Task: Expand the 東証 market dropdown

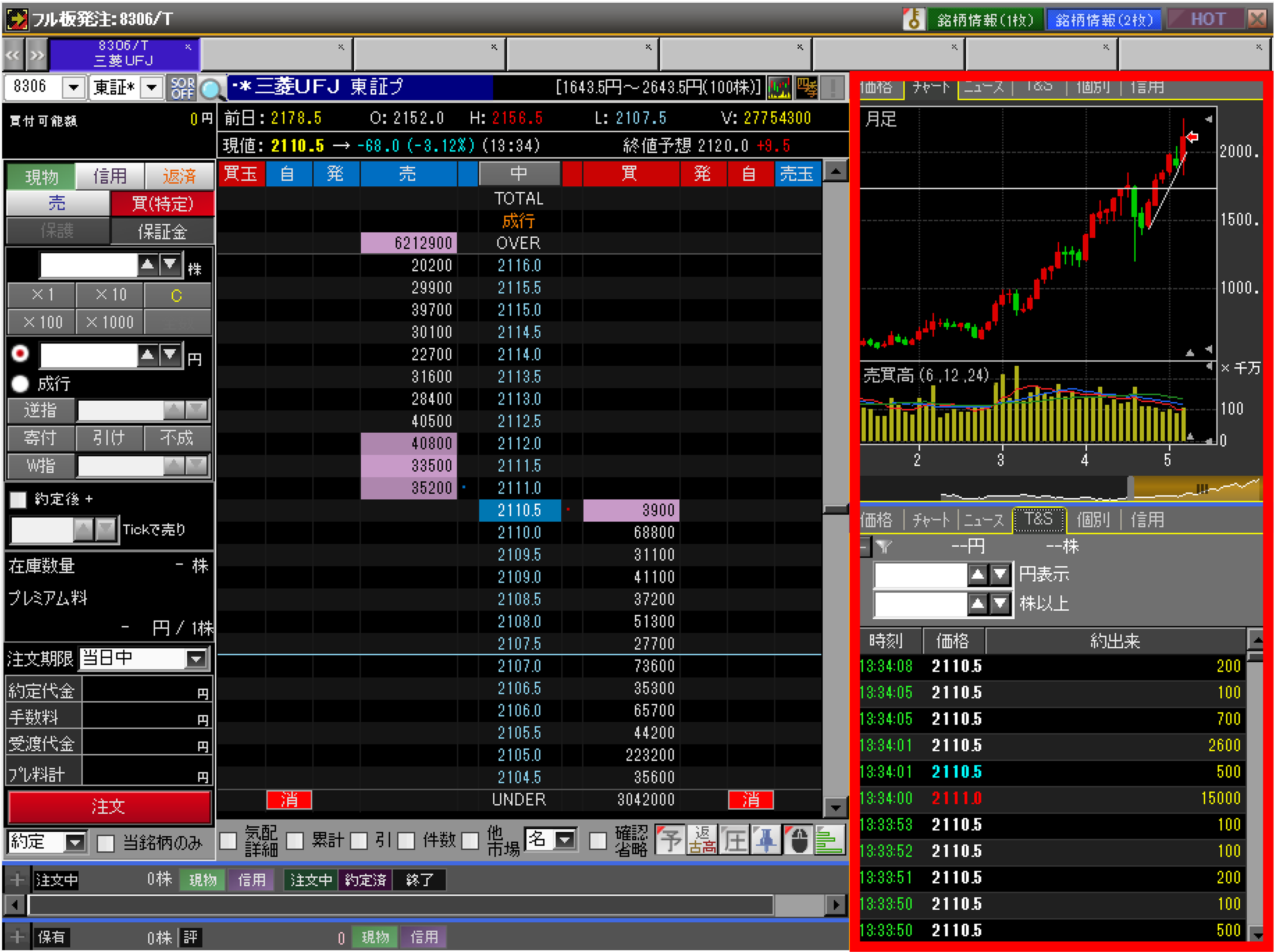Action: (x=151, y=88)
